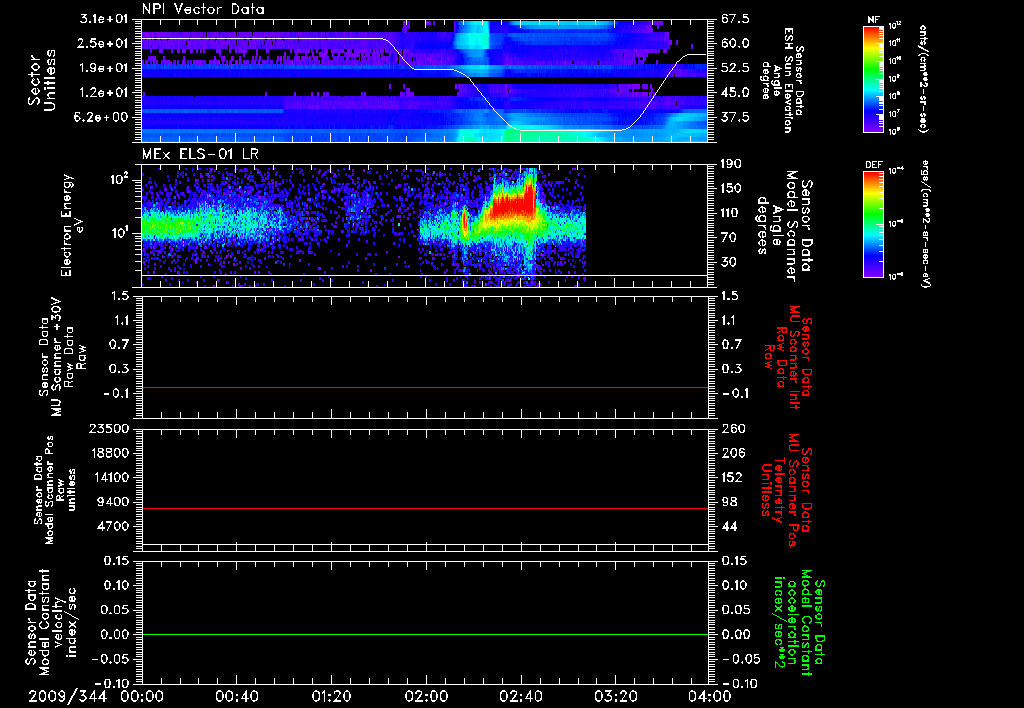
Task: Click the DEF energy flux color bar
Action: pyautogui.click(x=874, y=224)
